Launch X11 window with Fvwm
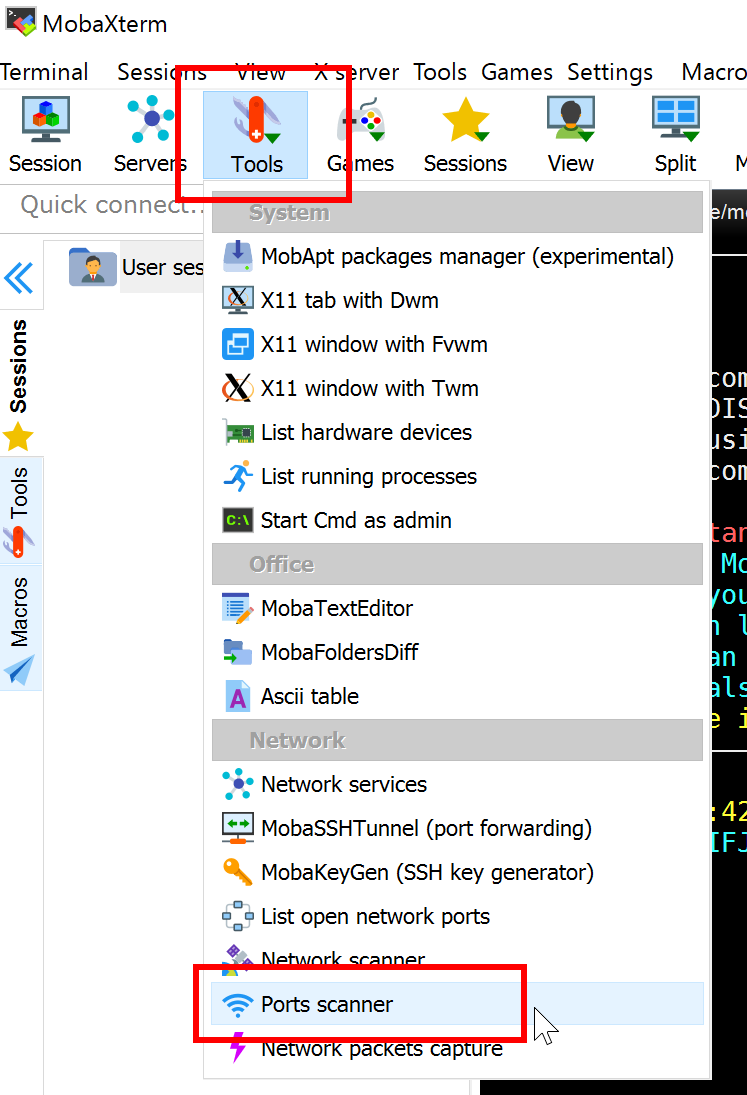747x1095 pixels. point(457,344)
